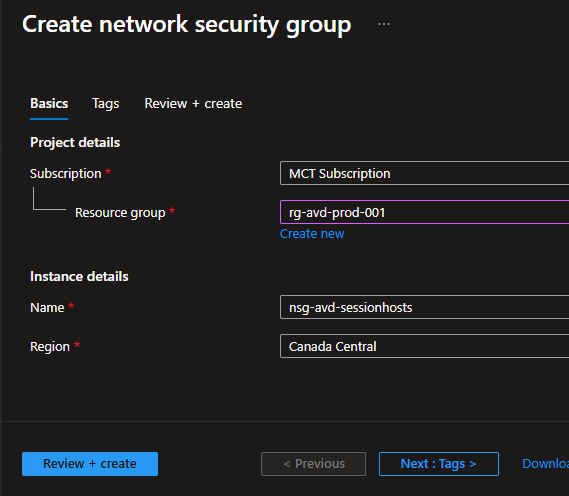Click the Create network security group title
This screenshot has height=496, width=569.
click(187, 25)
